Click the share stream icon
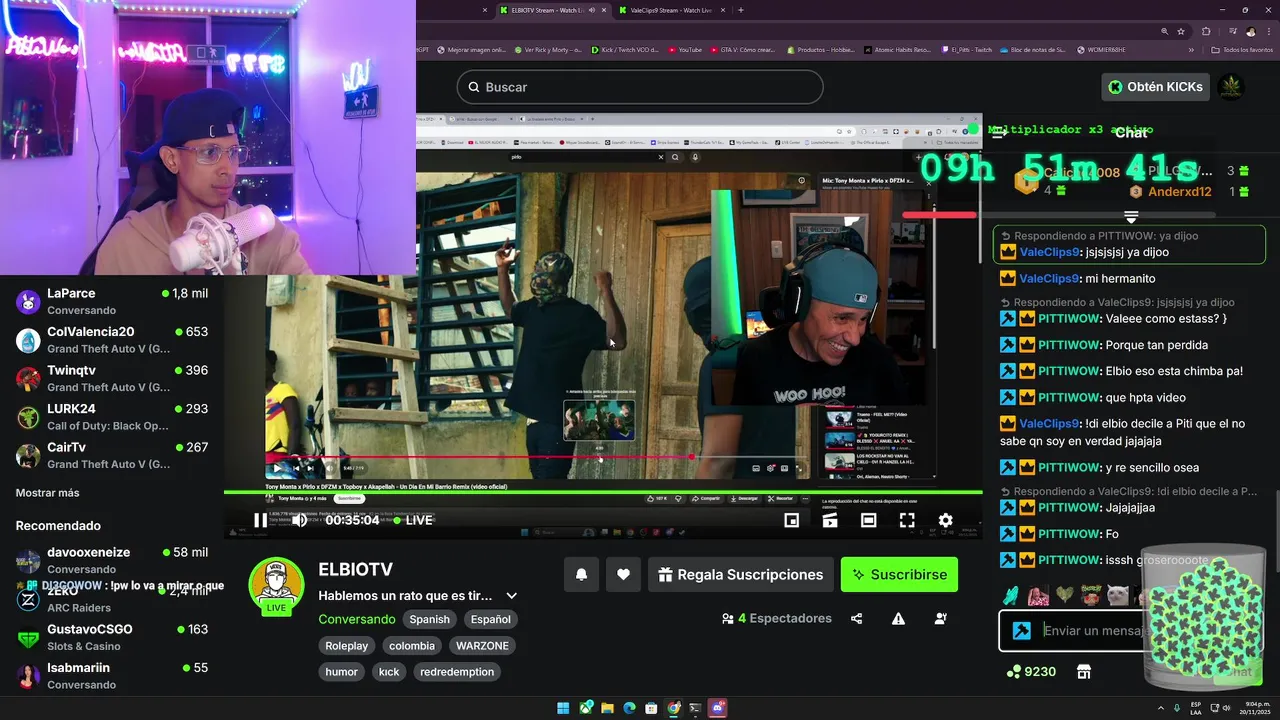Screen dimensions: 1280x720 pyautogui.click(x=856, y=619)
